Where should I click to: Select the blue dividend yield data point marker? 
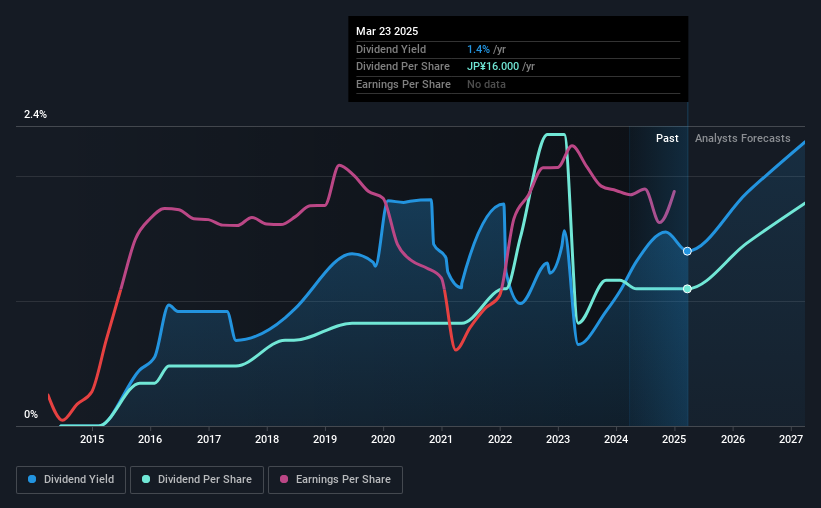687,251
